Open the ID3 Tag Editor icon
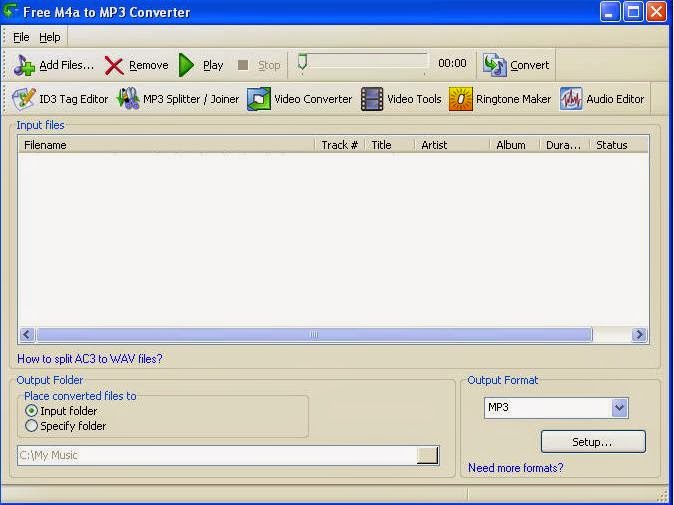 pos(24,99)
